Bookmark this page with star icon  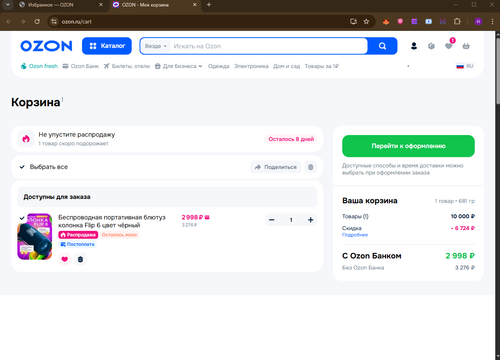point(366,21)
